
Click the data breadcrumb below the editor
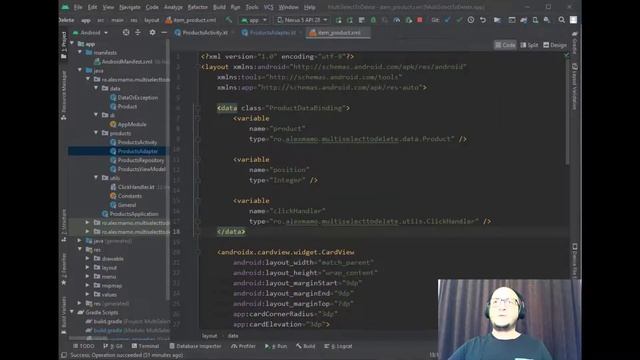click(x=233, y=336)
